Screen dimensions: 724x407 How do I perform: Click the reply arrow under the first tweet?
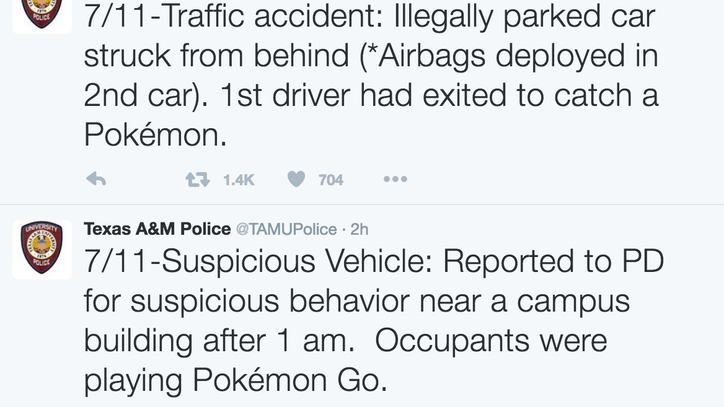tap(96, 180)
